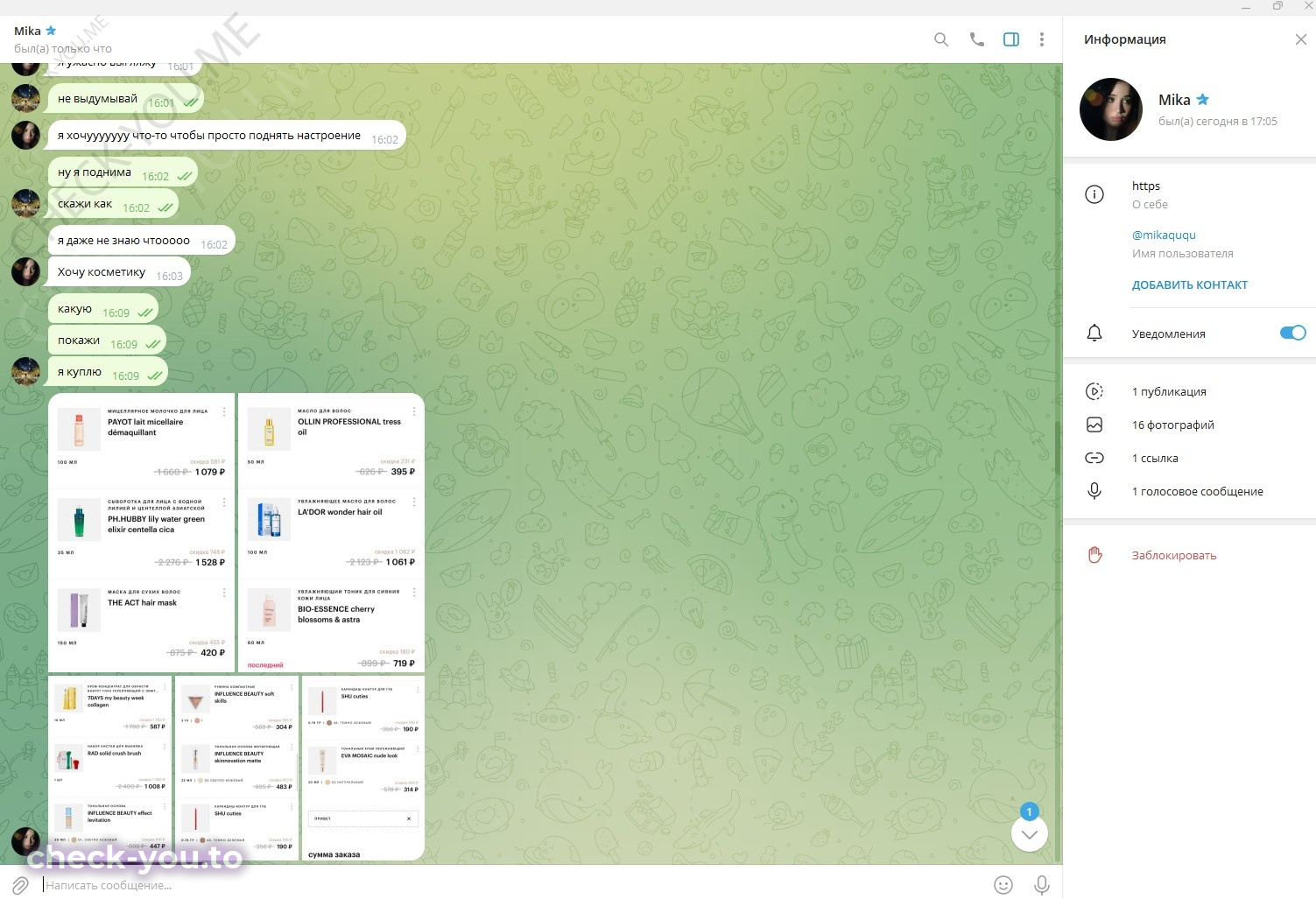Toggle the info side panel icon
This screenshot has width=1316, height=899.
tap(1011, 39)
